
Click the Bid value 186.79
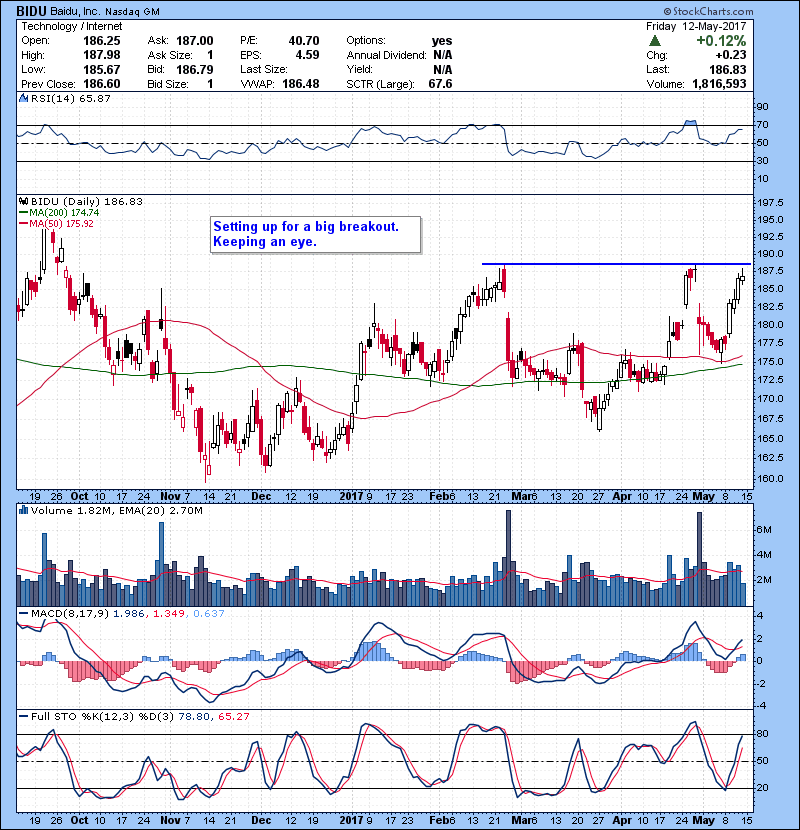tap(194, 69)
